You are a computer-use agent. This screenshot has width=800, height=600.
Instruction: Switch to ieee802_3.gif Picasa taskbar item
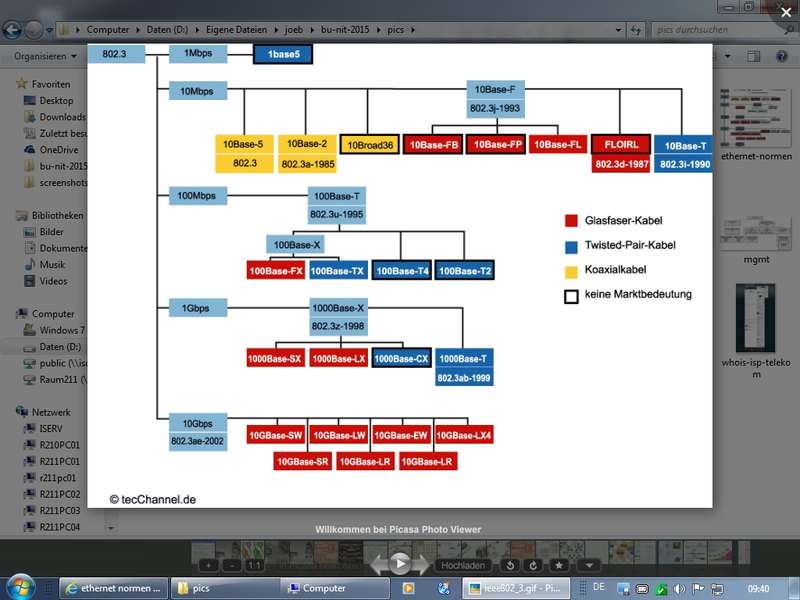517,588
